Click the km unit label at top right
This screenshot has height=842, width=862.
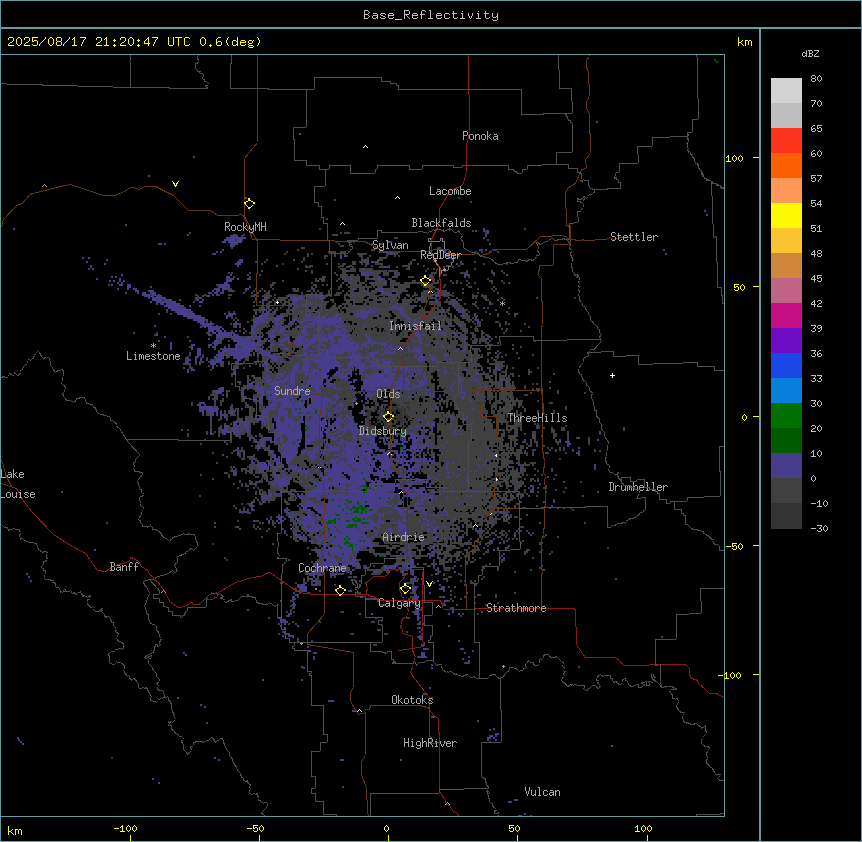745,42
